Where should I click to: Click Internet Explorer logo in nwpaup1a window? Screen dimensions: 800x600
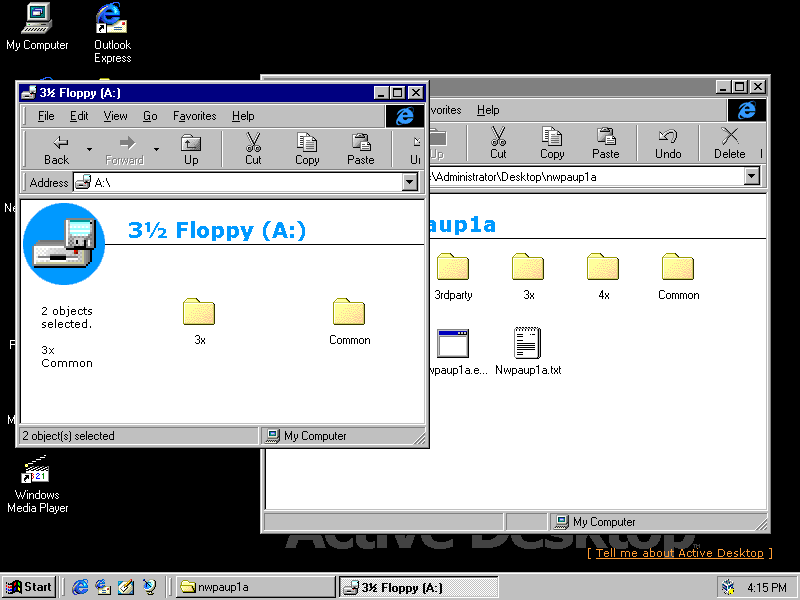pos(746,110)
